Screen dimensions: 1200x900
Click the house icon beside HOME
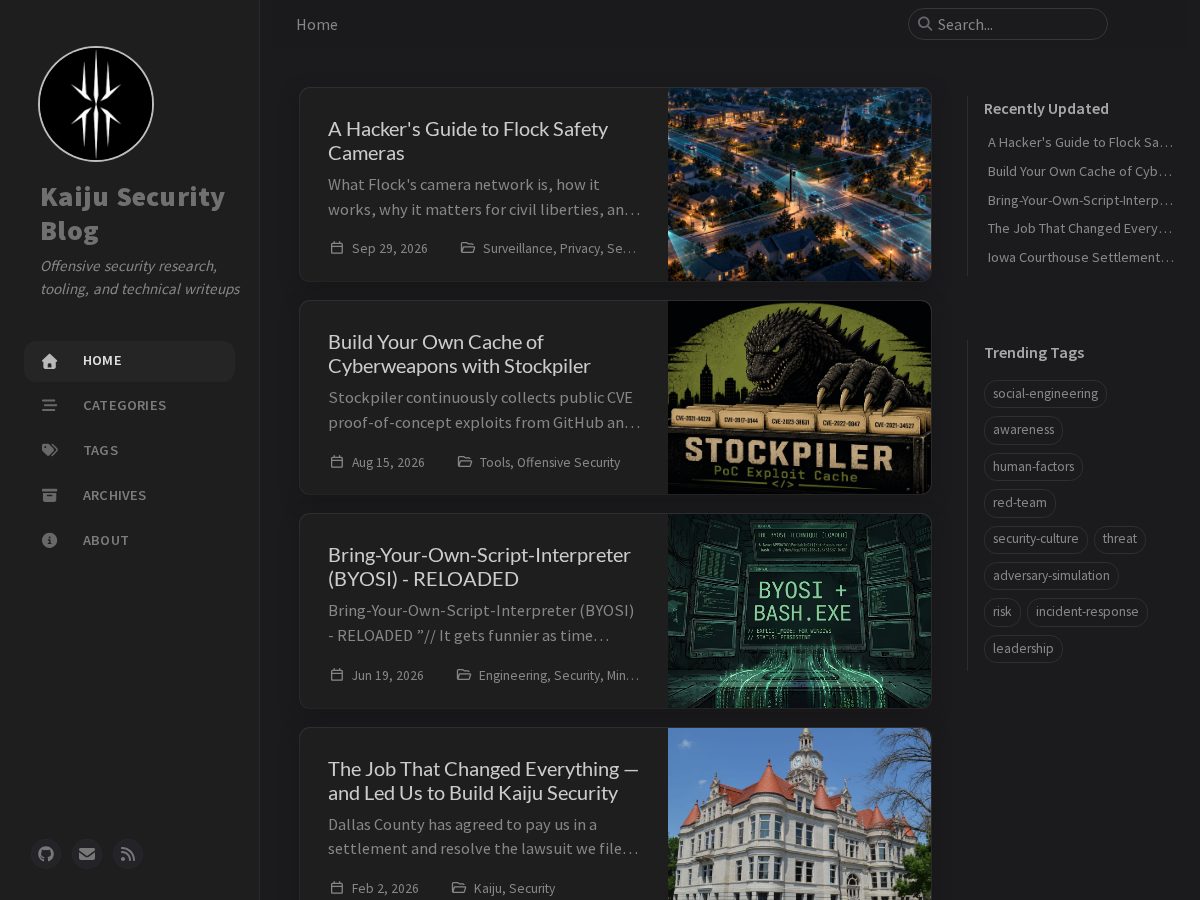[x=50, y=361]
